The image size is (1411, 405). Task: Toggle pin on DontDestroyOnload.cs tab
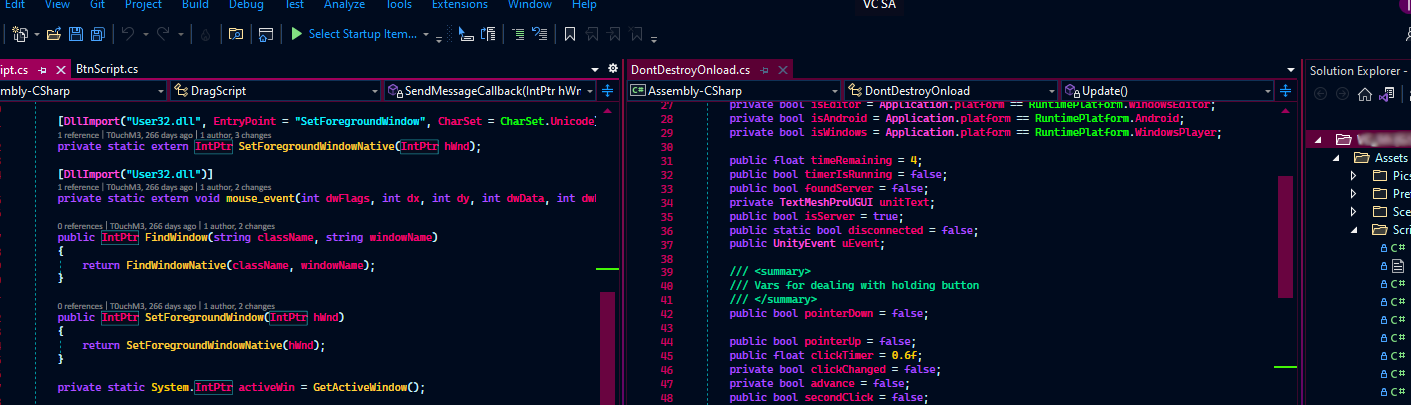point(766,70)
